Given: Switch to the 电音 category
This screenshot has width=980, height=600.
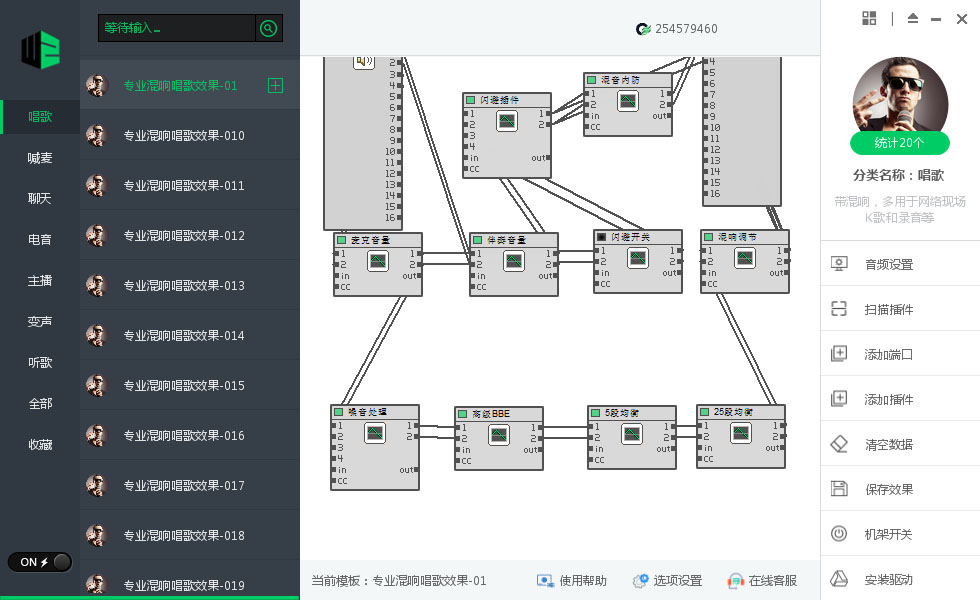Looking at the screenshot, I should [x=40, y=240].
